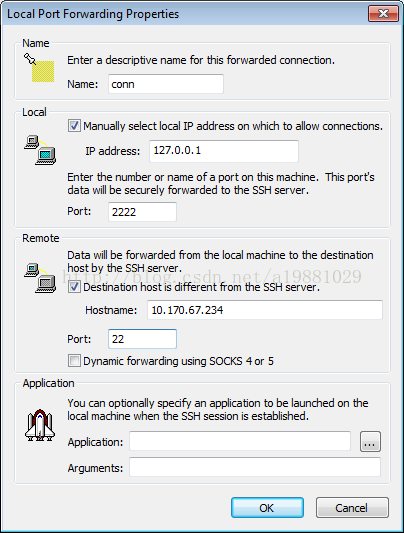
Task: Enable Dynamic forwarding using SOCKS checkbox
Action: tap(74, 361)
